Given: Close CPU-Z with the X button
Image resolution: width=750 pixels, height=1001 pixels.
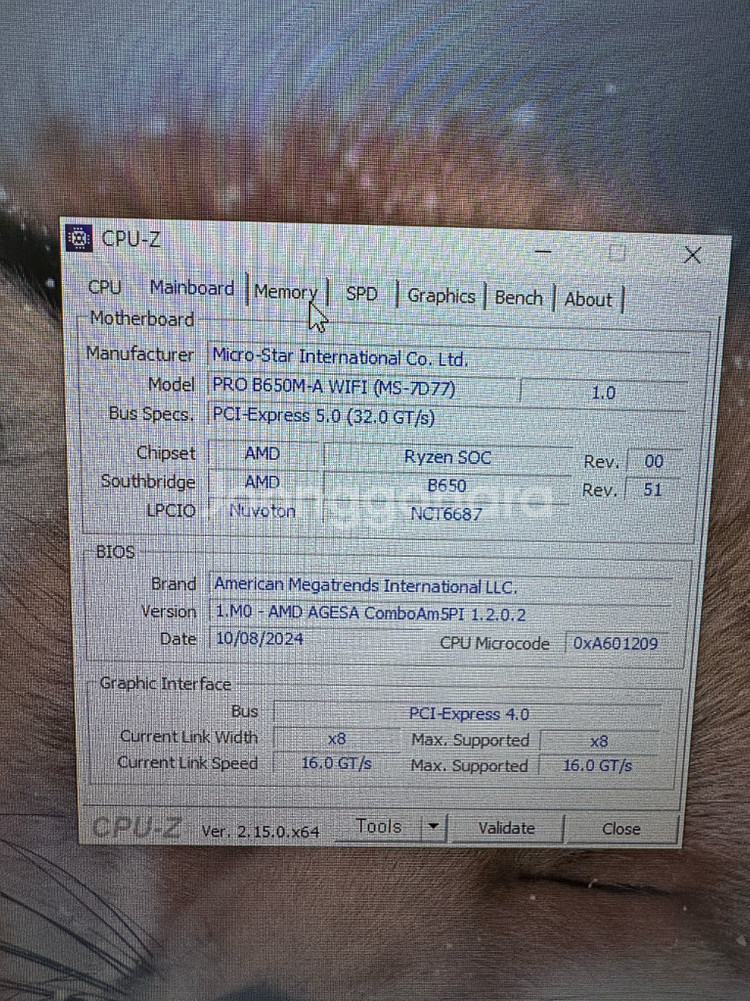Looking at the screenshot, I should 693,256.
